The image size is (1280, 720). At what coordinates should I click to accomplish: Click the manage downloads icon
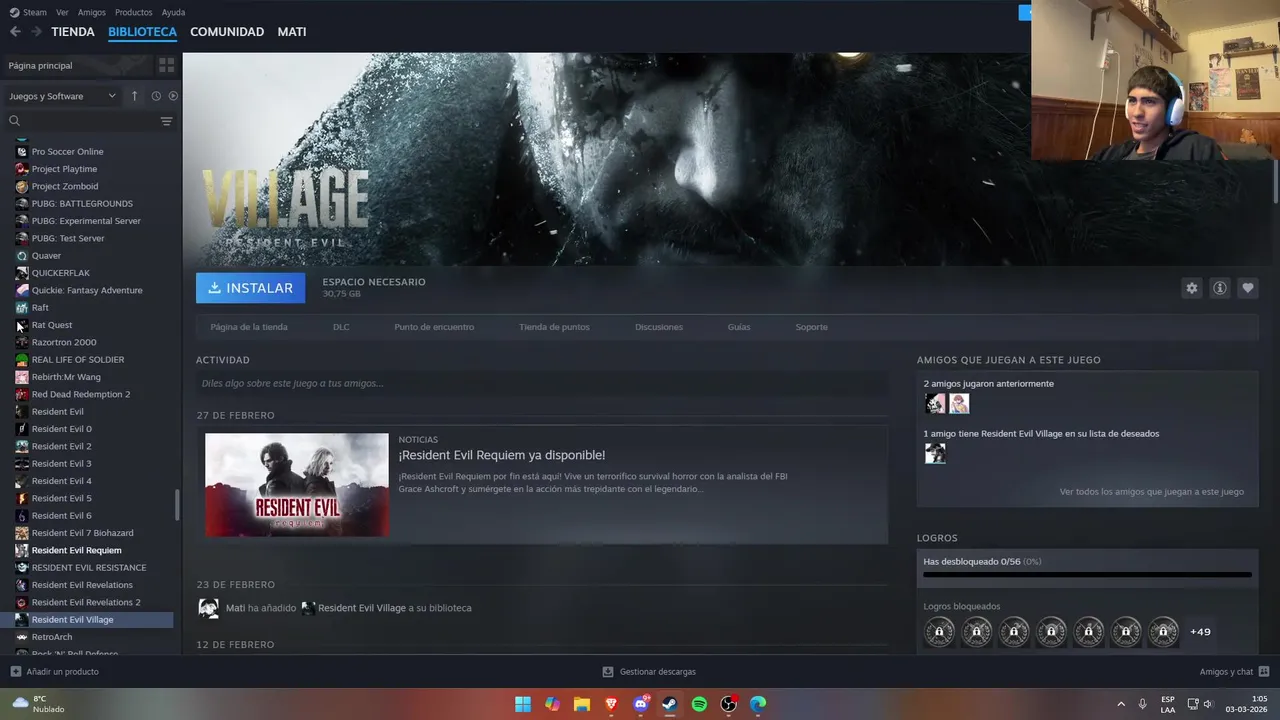(608, 672)
